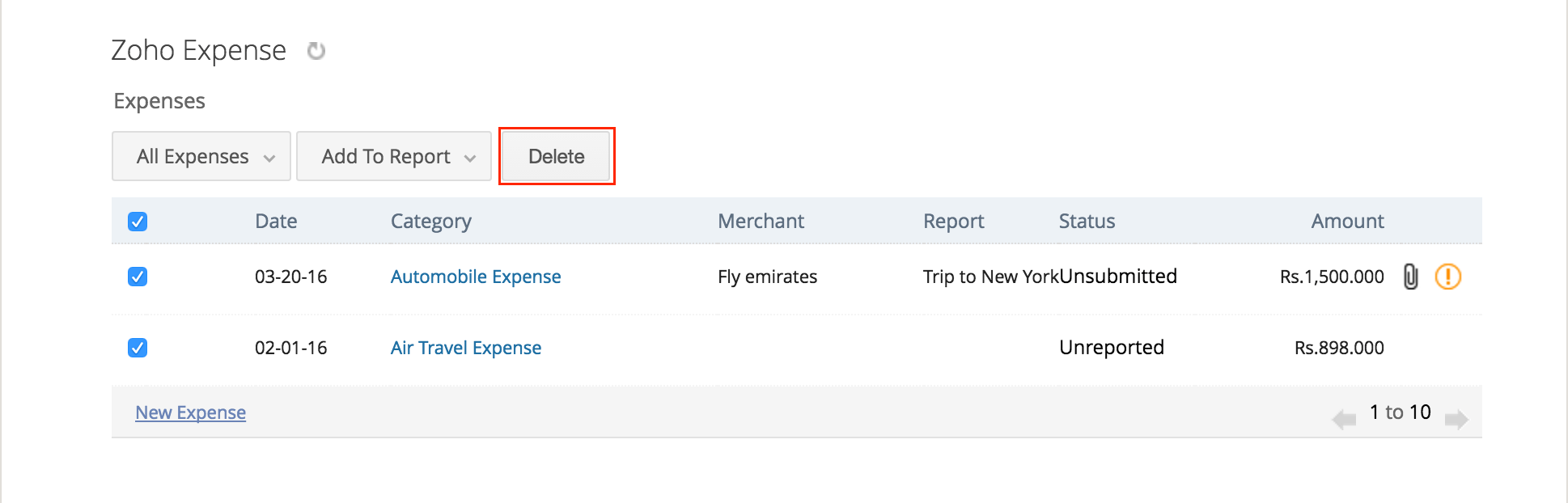The width and height of the screenshot is (1568, 503).
Task: Click the Add To Report dropdown chevron
Action: (x=472, y=156)
